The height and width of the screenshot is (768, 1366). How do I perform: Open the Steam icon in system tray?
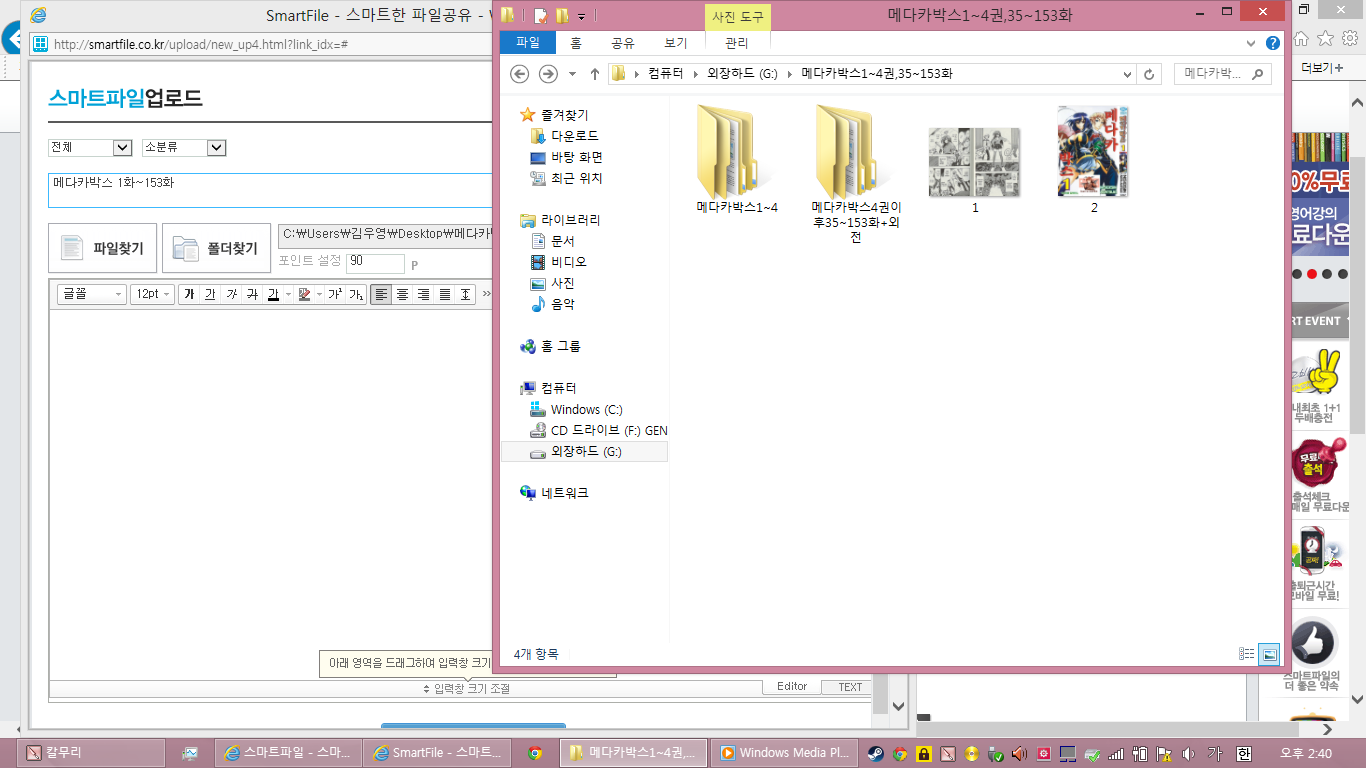pos(875,753)
